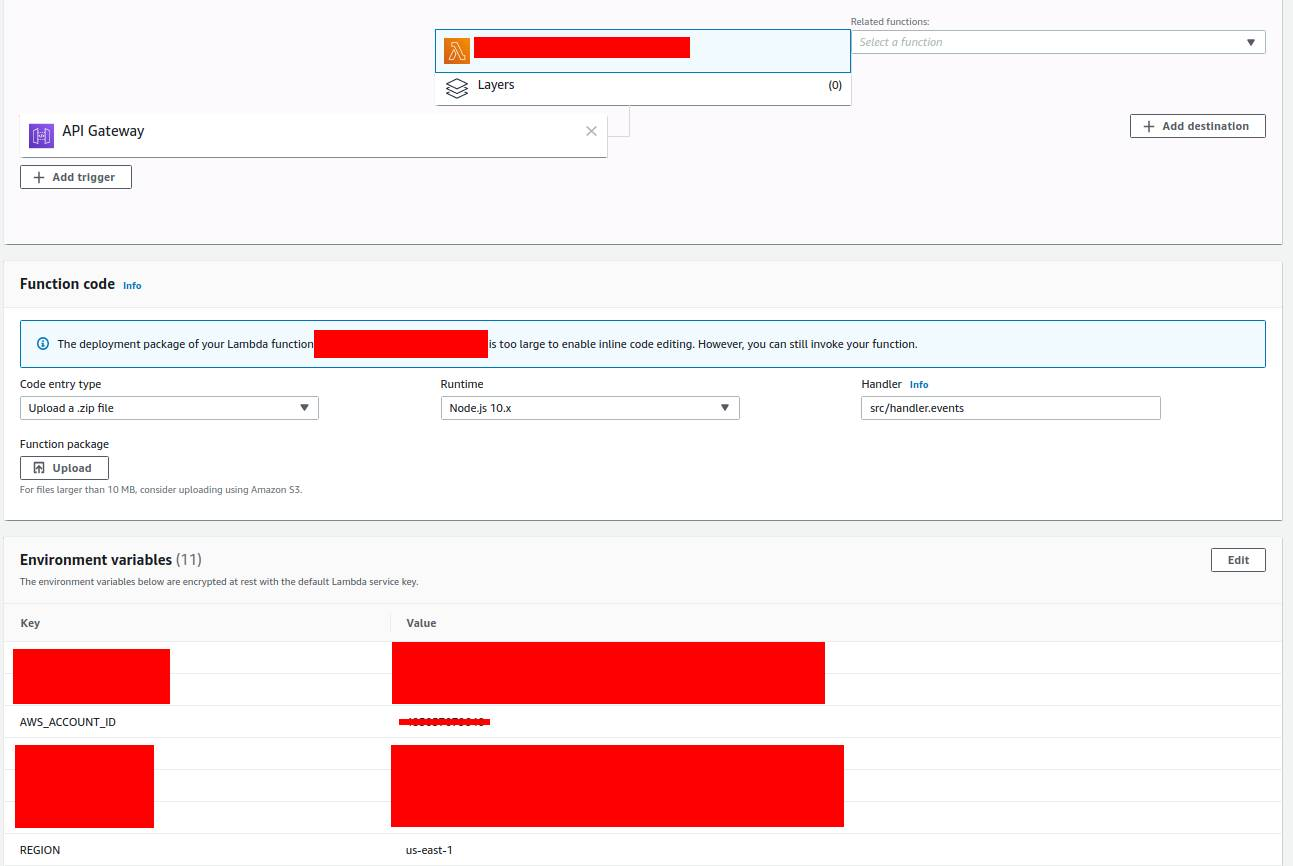Image resolution: width=1293 pixels, height=866 pixels.
Task: Click the Environment variables heading
Action: [96, 560]
